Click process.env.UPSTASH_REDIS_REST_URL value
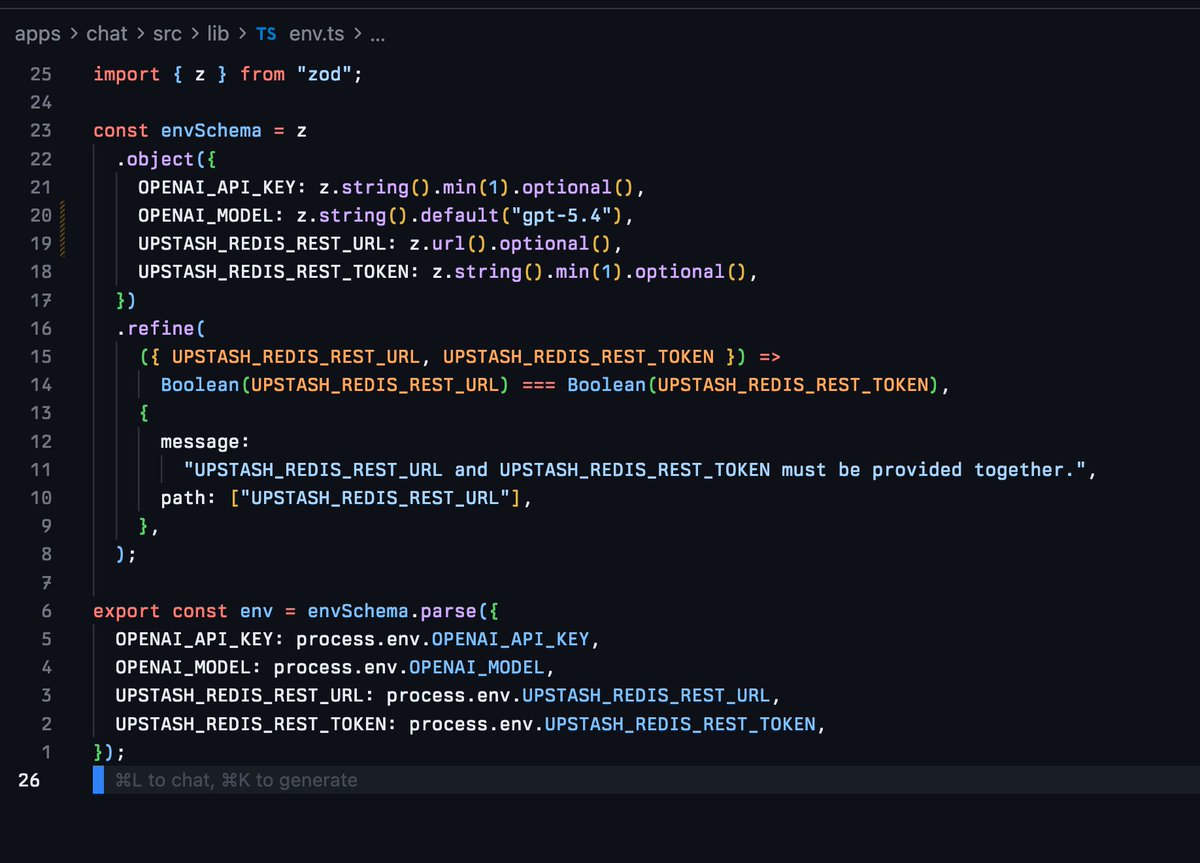Screen dimensions: 1200x863 (578, 695)
